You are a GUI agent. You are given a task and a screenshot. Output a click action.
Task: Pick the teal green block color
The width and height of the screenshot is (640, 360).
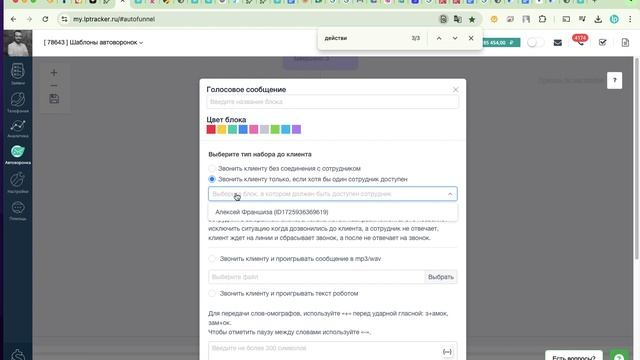[232, 129]
